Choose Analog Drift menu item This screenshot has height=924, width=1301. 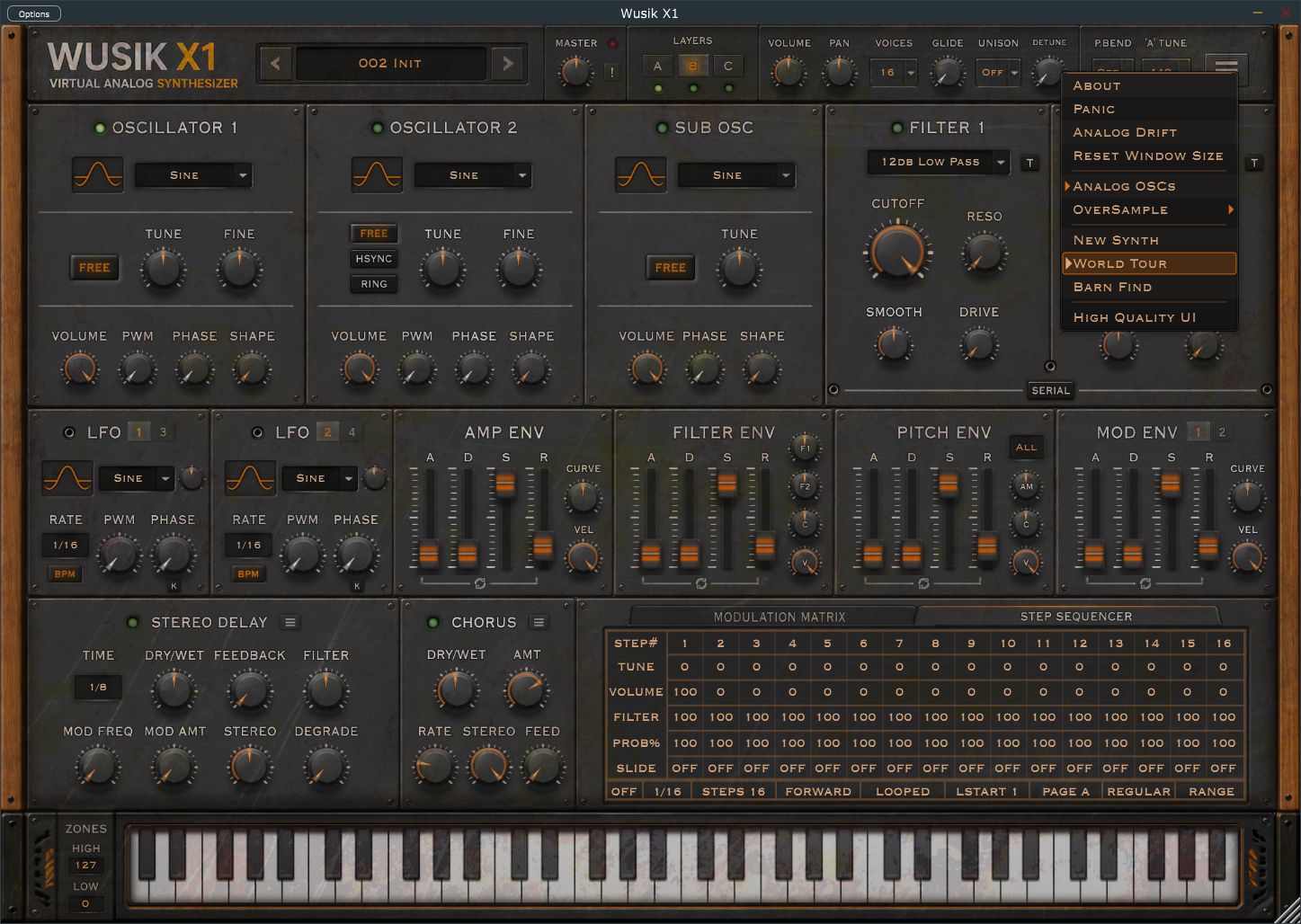[x=1150, y=132]
